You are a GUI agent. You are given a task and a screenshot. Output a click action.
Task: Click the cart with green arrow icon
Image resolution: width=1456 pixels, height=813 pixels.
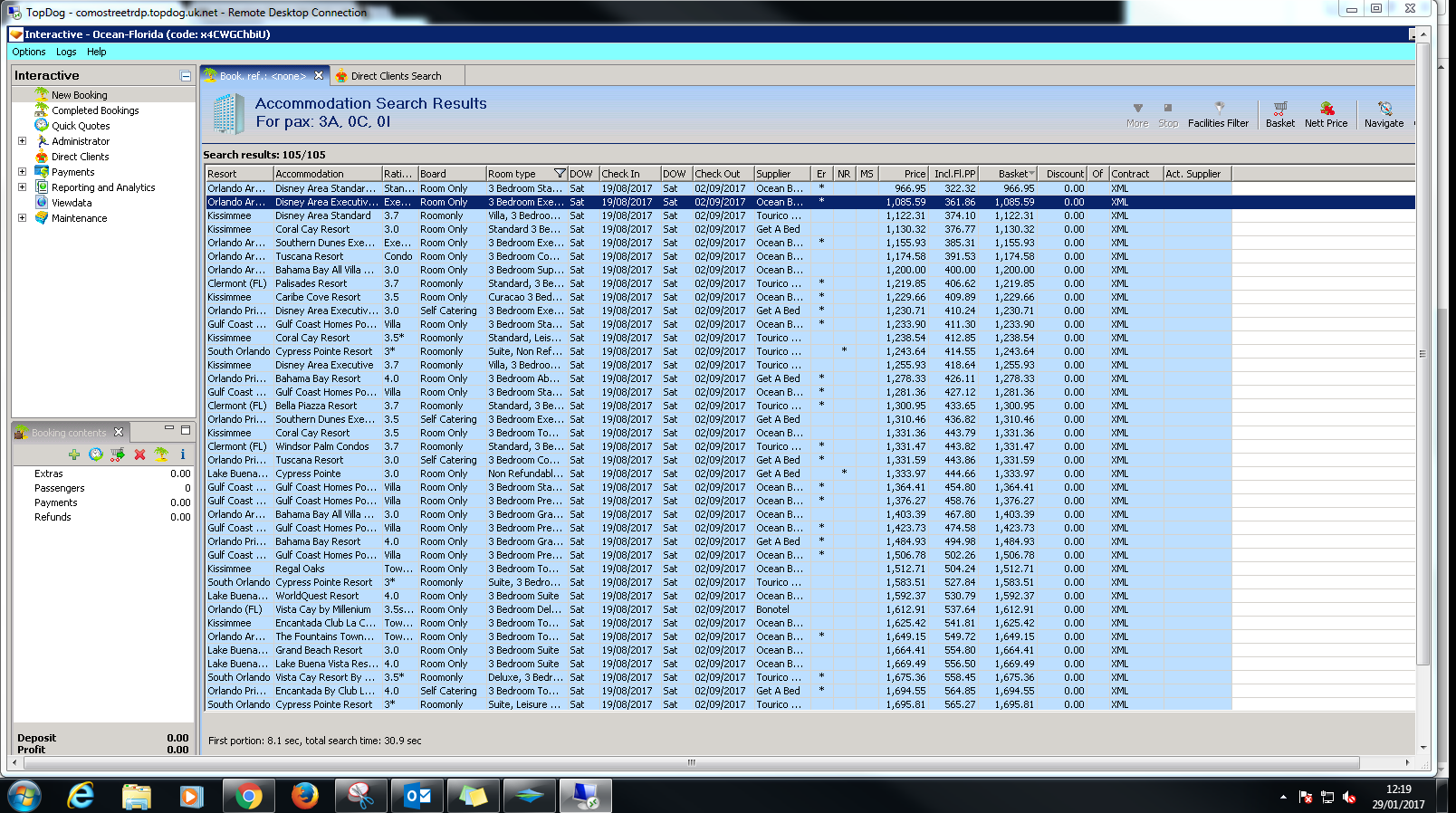point(118,454)
